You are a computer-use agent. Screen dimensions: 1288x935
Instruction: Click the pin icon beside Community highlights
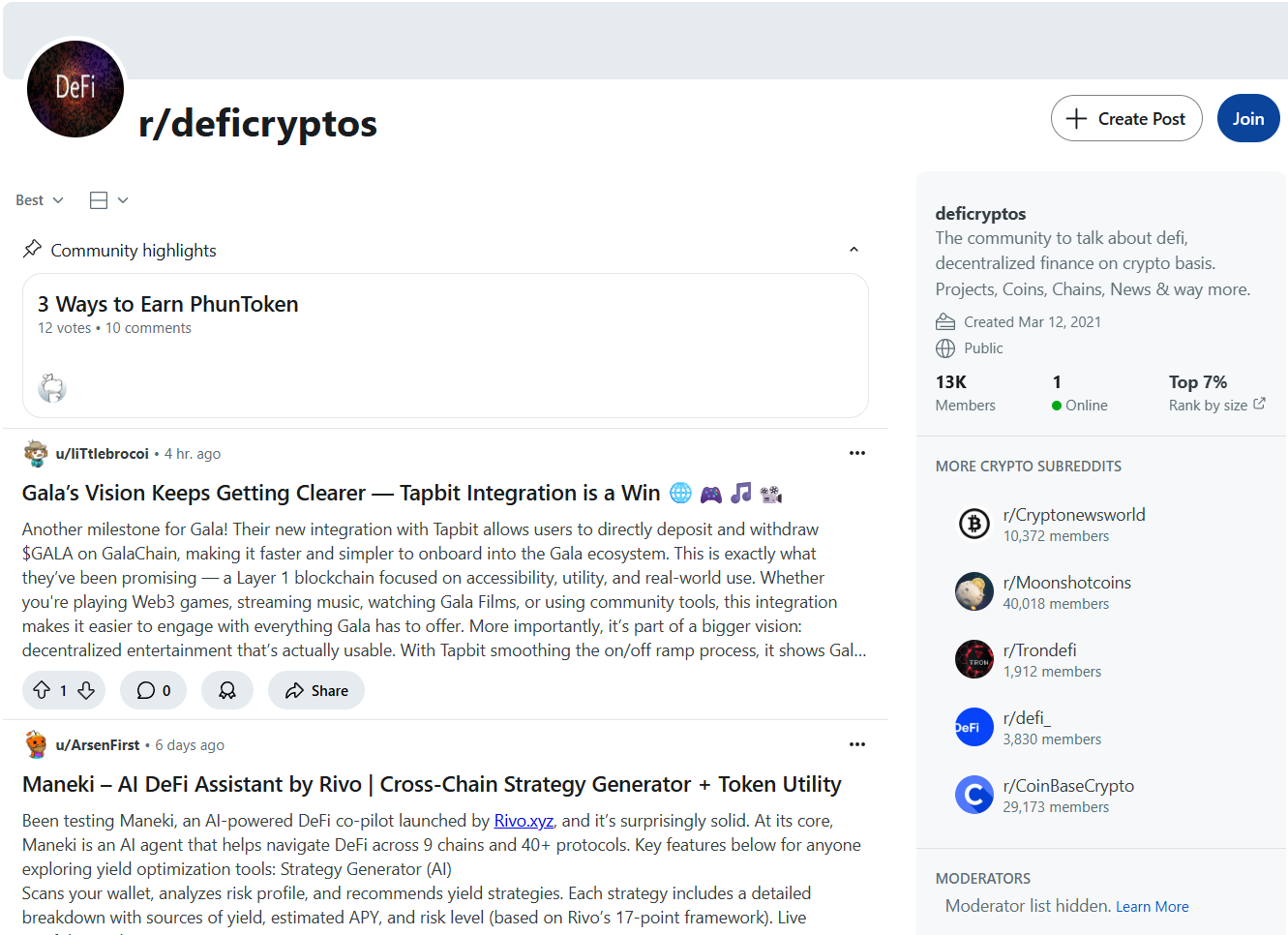[32, 249]
